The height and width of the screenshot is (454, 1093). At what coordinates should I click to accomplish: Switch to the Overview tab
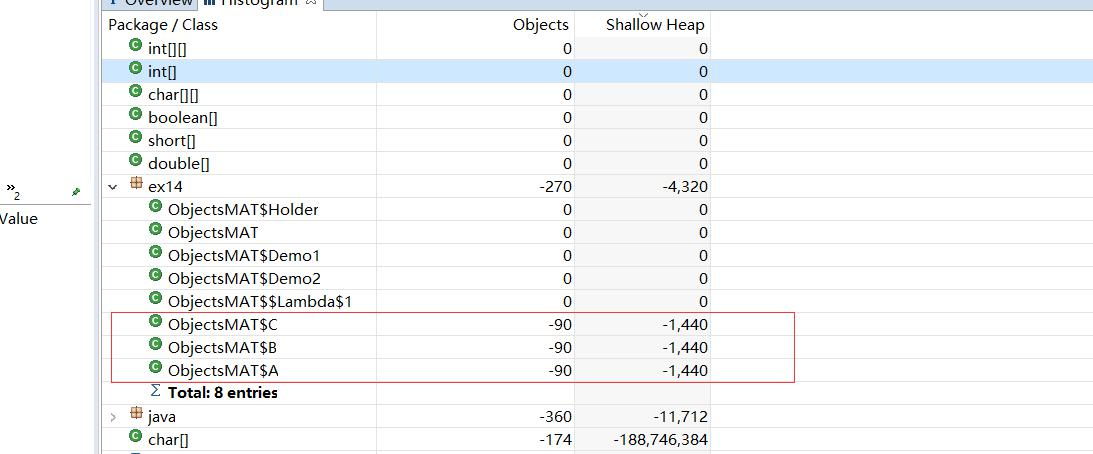point(149,2)
